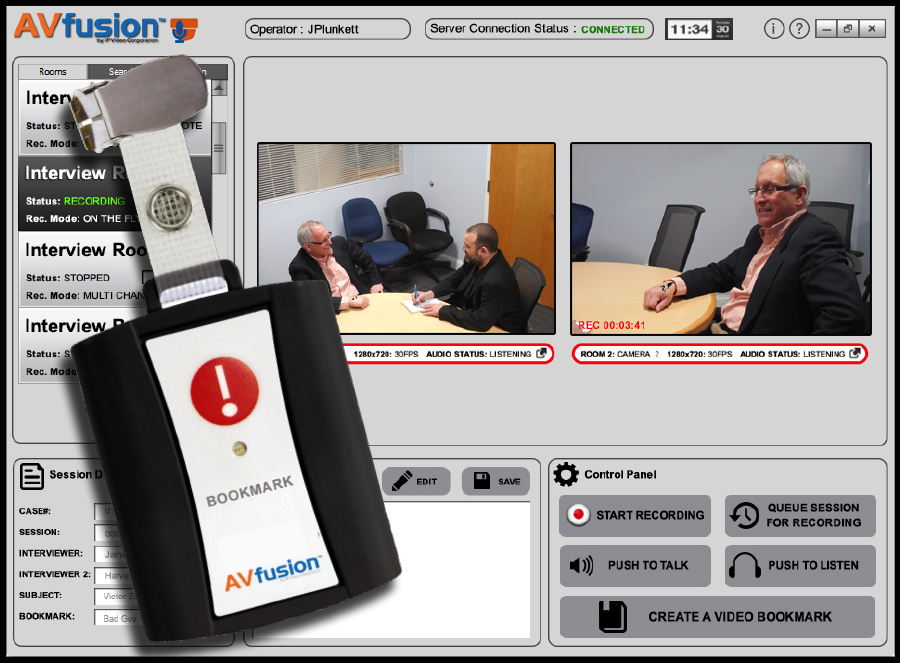Viewport: 900px width, 663px height.
Task: Switch to the Rooms tab
Action: pos(53,72)
